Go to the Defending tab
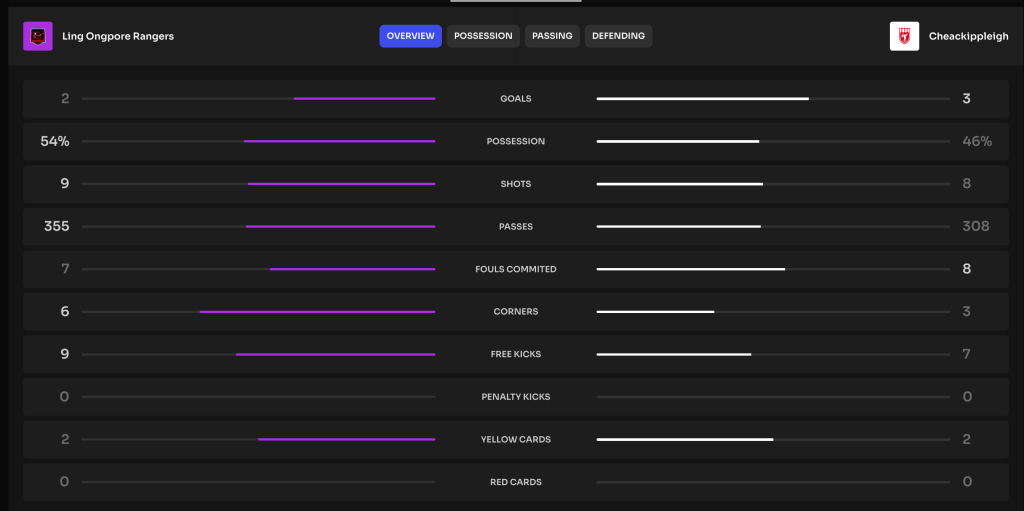Image resolution: width=1024 pixels, height=511 pixels. [x=618, y=36]
